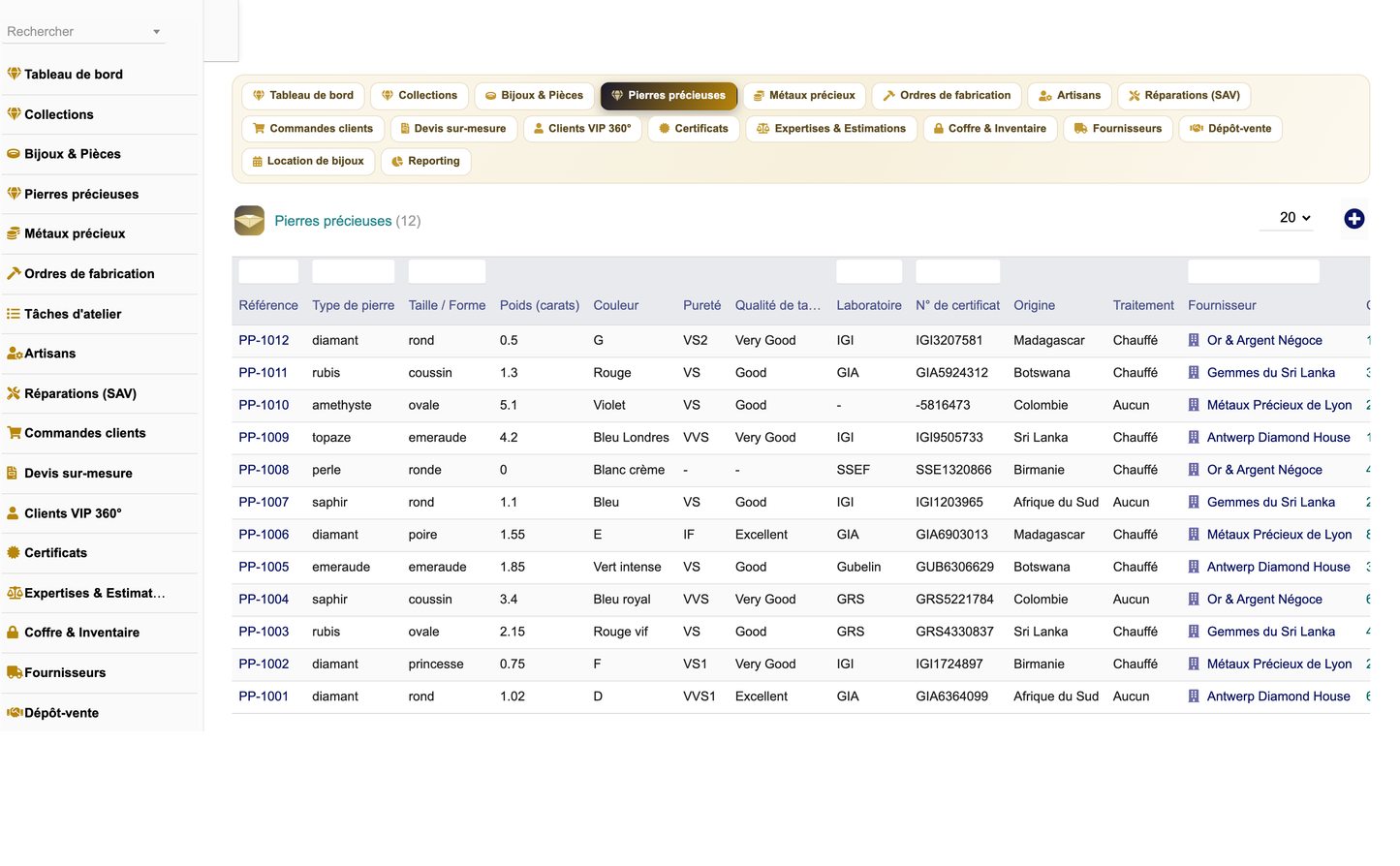
Task: Click the Vert intense color cell
Action: point(627,567)
